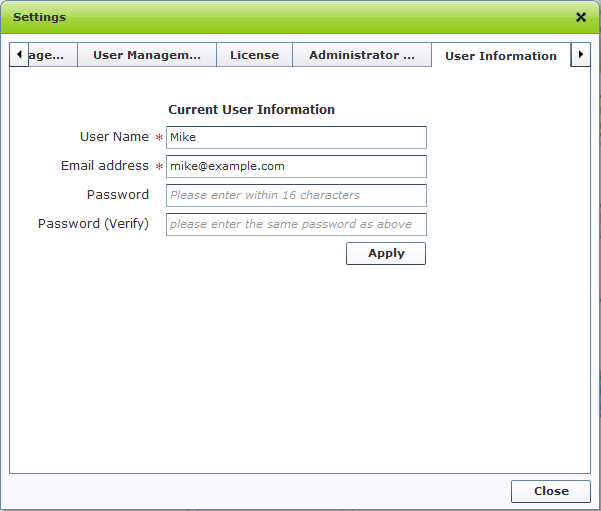Select the partially visible 'age...' tab
The image size is (601, 511).
tap(53, 55)
